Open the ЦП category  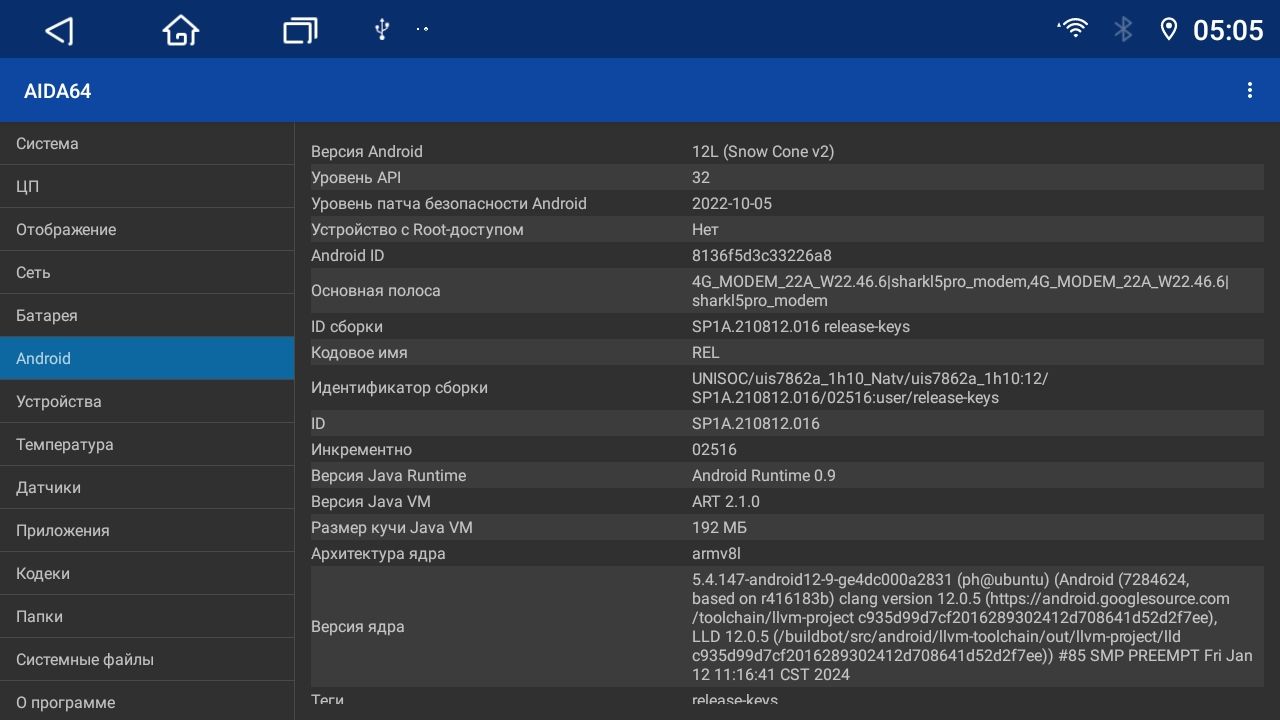pyautogui.click(x=147, y=186)
